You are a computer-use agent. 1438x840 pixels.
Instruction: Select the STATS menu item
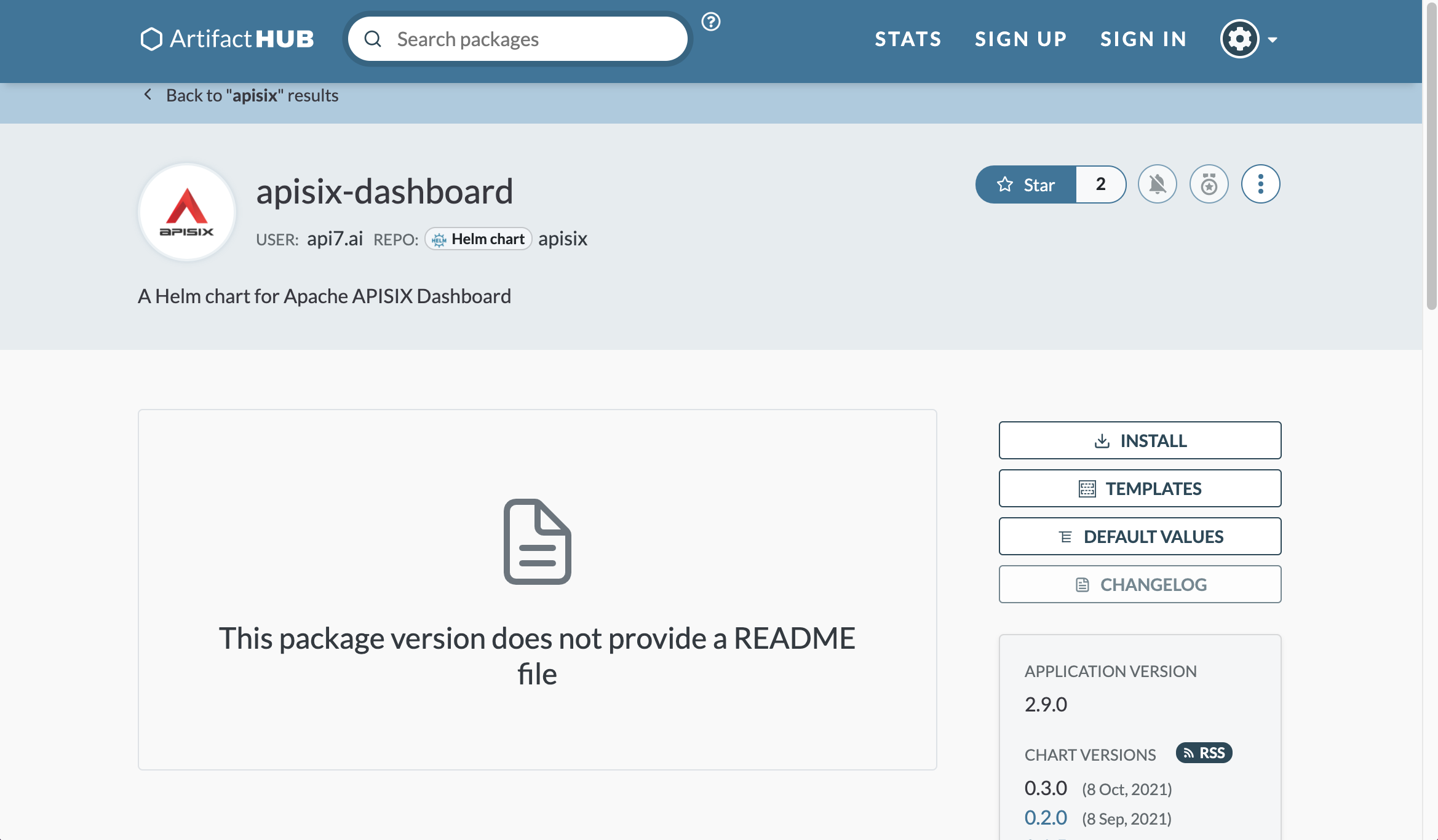tap(908, 39)
